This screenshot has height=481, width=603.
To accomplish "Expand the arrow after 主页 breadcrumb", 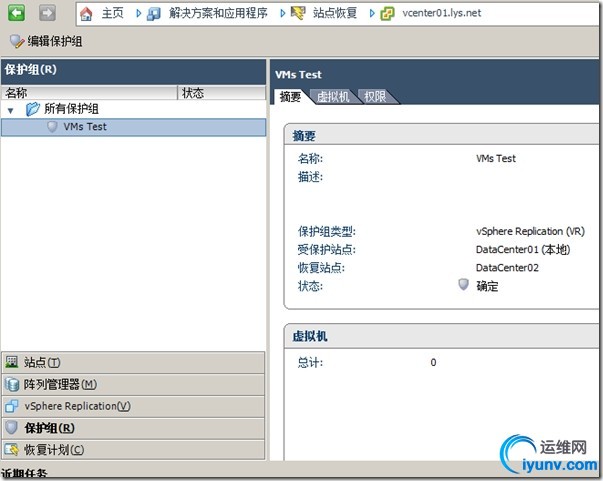I will tap(138, 13).
